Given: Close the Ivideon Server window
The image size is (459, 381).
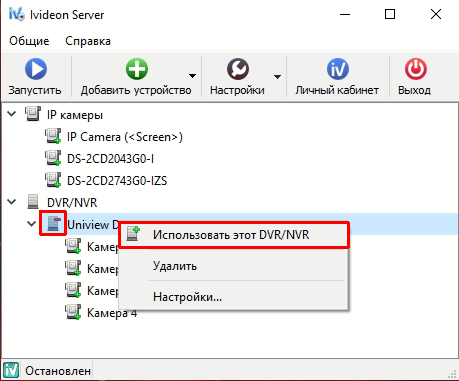Looking at the screenshot, I should pos(436,14).
